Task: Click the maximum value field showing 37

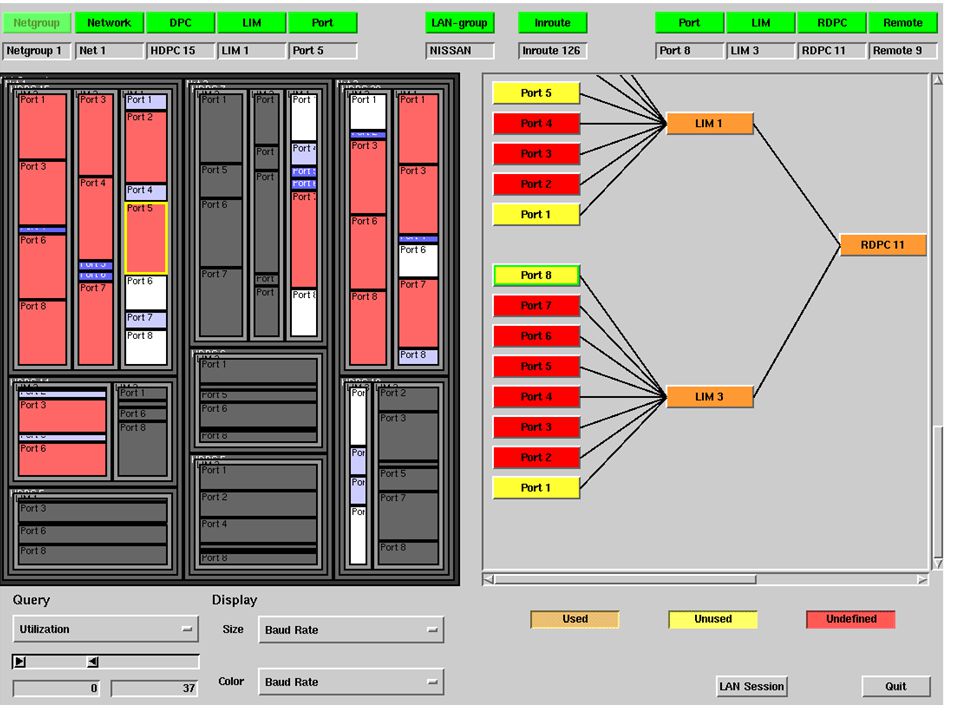Action: (x=154, y=688)
